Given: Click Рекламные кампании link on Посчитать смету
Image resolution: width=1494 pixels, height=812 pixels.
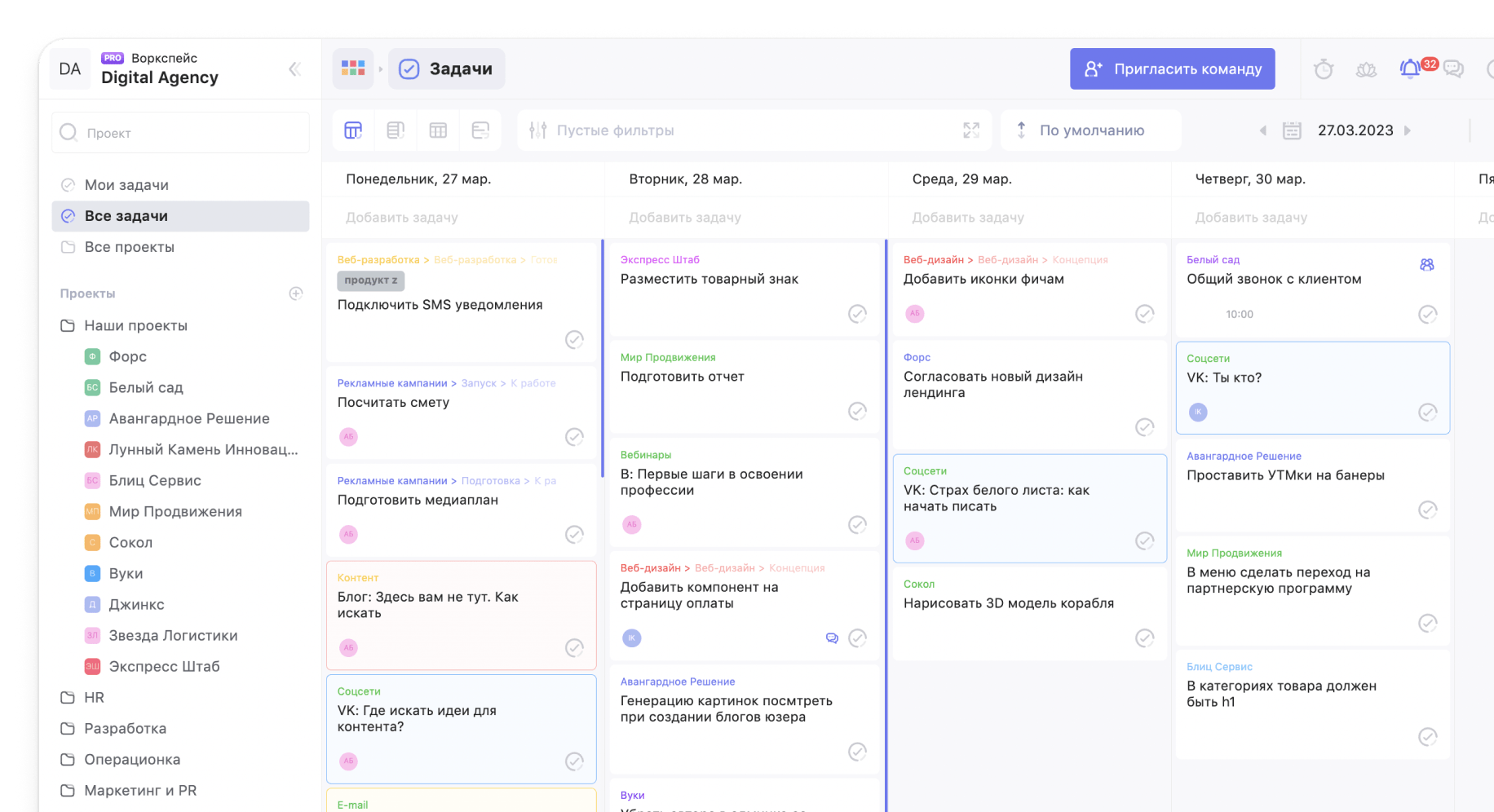Looking at the screenshot, I should [x=392, y=383].
